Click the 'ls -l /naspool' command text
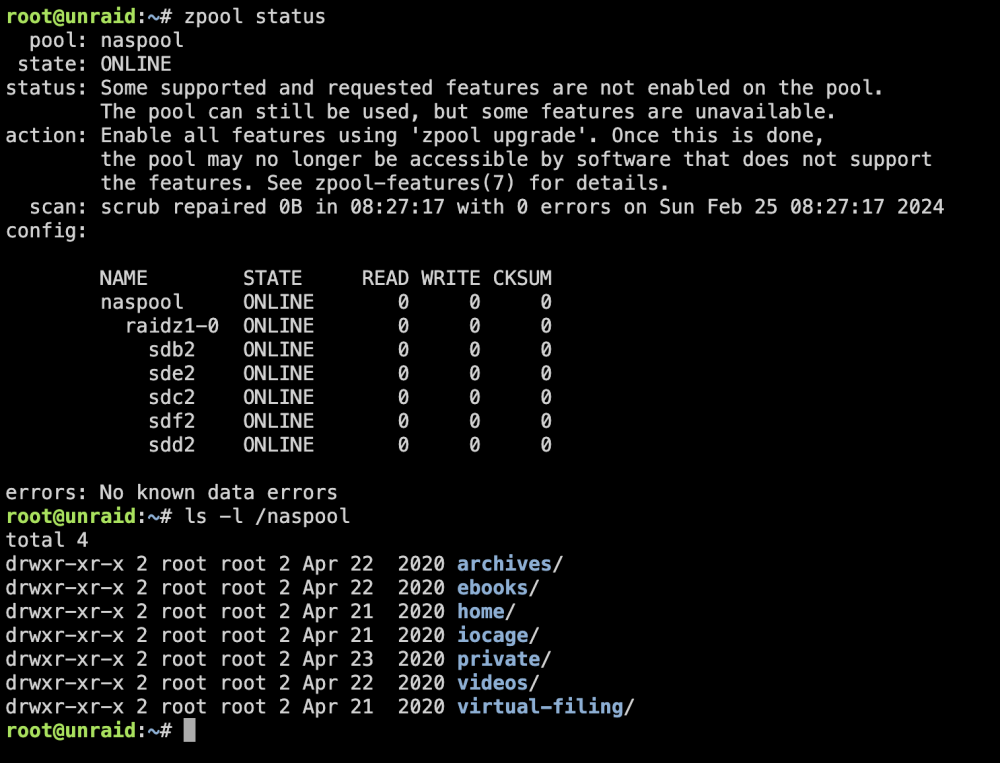The width and height of the screenshot is (1000, 763). point(267,516)
